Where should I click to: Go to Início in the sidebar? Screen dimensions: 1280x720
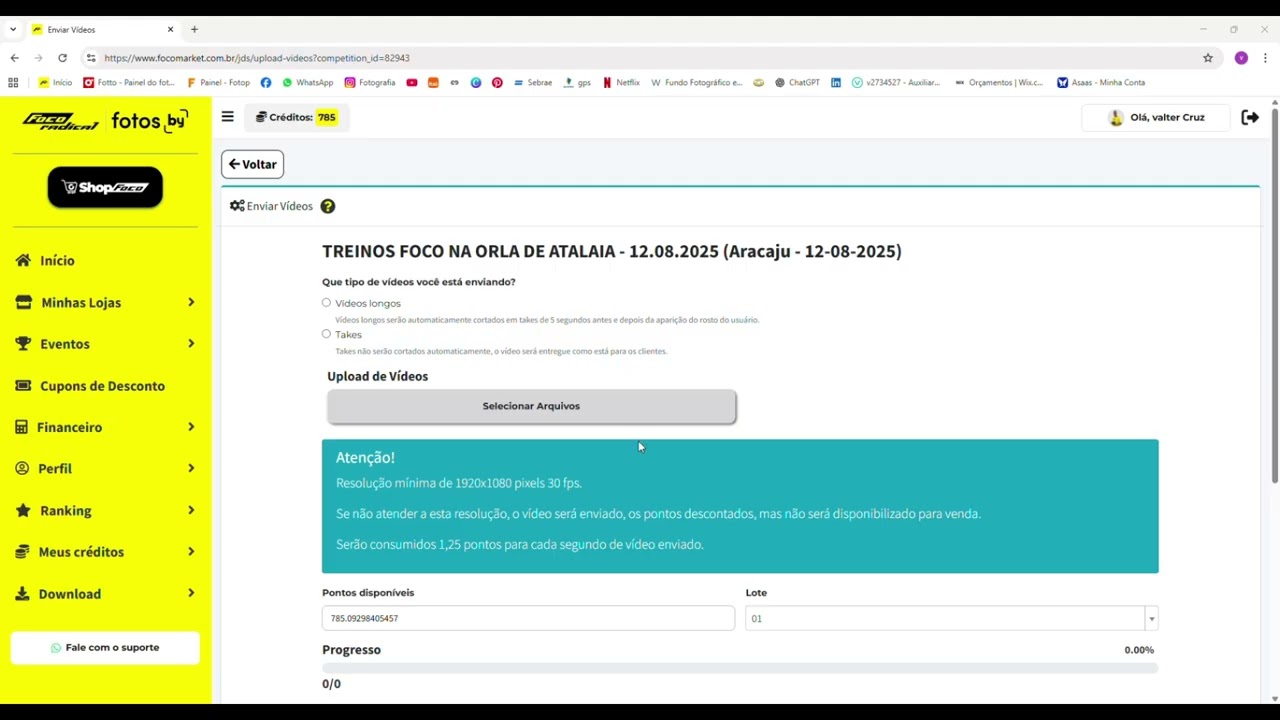57,260
